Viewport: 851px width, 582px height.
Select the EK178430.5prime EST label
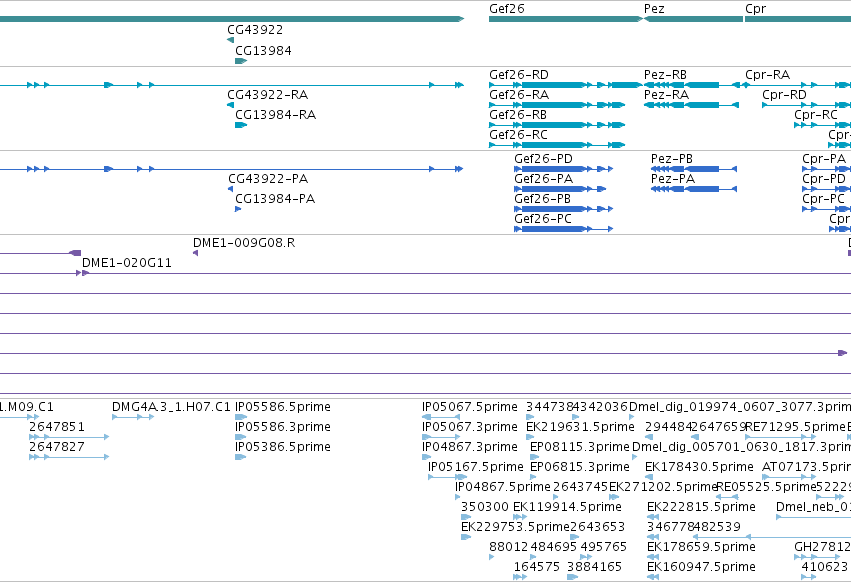coord(700,467)
